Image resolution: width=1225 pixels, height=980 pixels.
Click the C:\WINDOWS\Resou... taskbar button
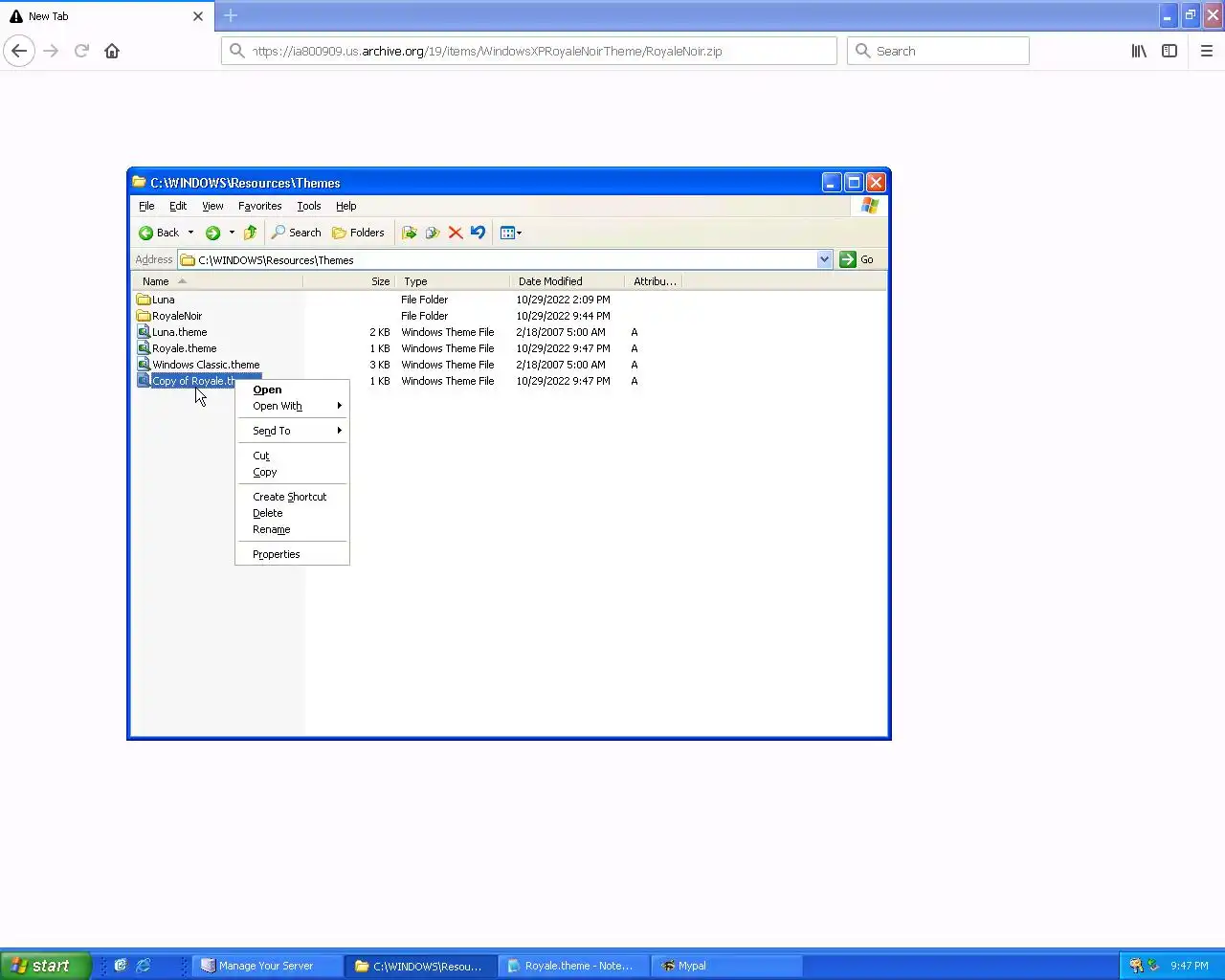tap(422, 966)
